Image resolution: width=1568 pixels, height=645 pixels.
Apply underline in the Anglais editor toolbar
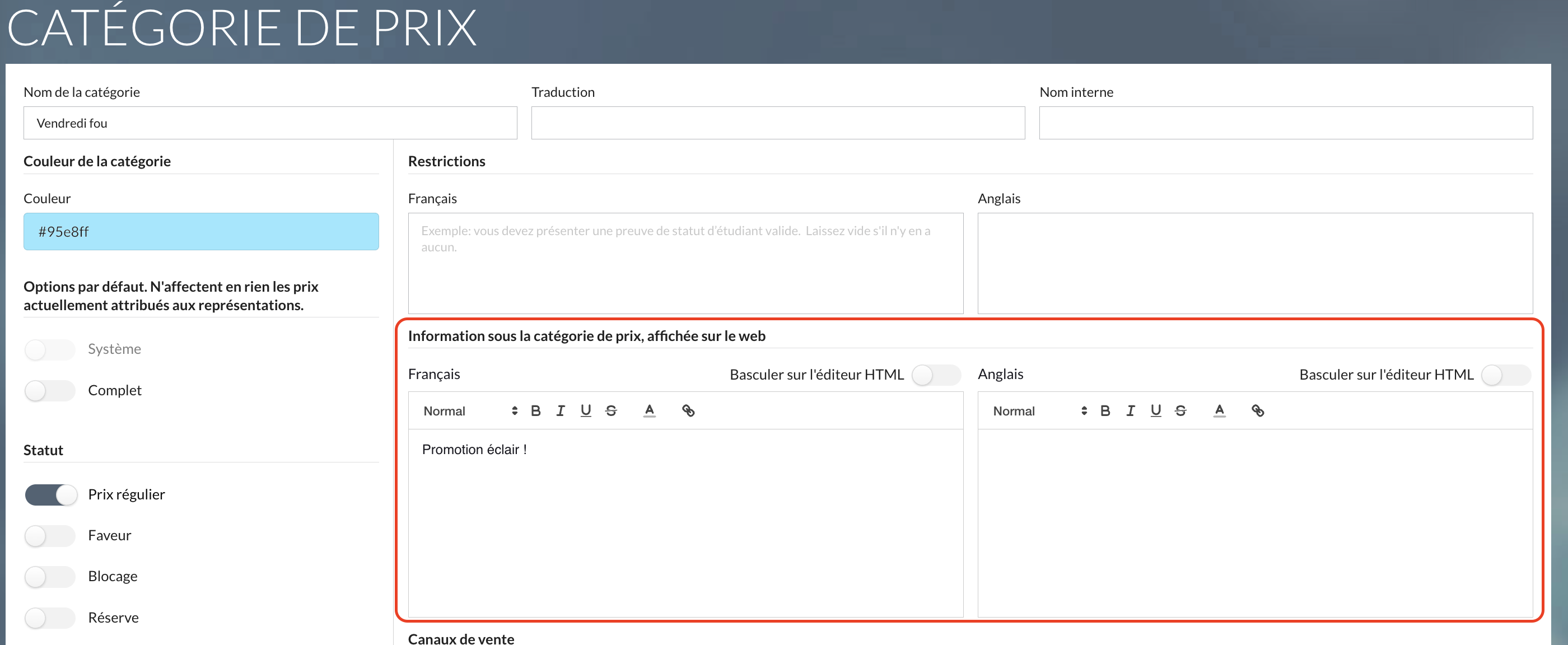click(x=1155, y=411)
